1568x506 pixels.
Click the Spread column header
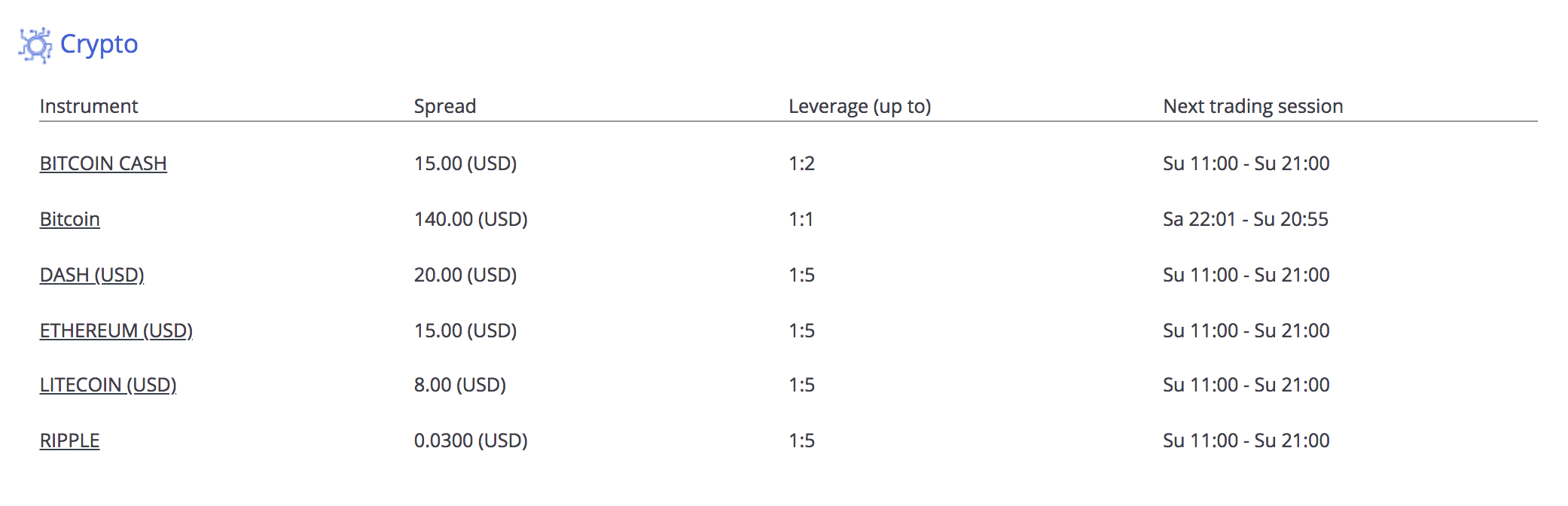[445, 106]
